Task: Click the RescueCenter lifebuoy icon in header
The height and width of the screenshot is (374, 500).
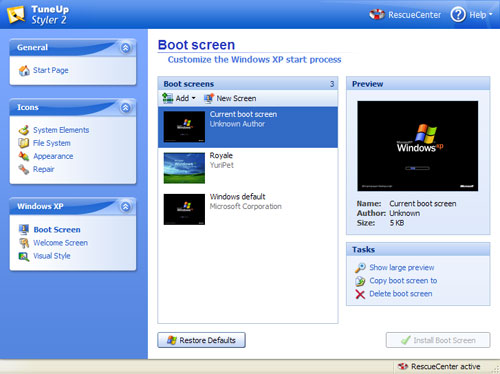Action: tap(377, 15)
